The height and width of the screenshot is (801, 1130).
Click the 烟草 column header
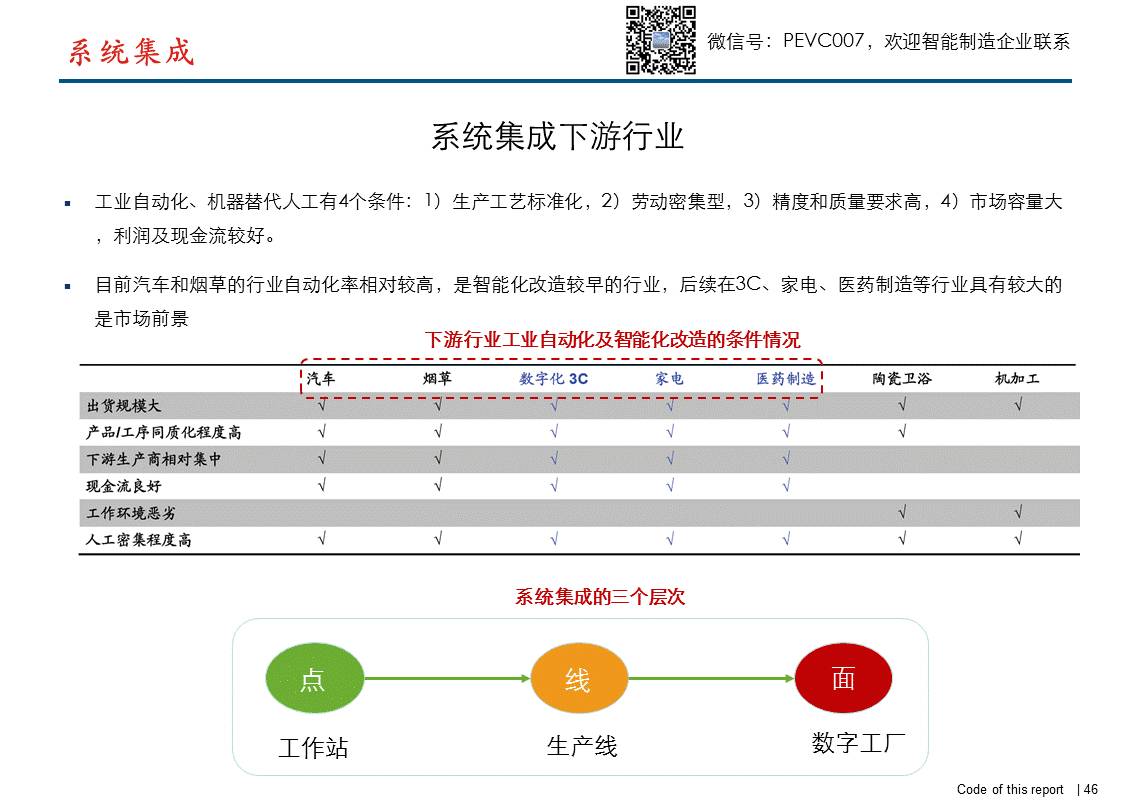click(x=437, y=379)
